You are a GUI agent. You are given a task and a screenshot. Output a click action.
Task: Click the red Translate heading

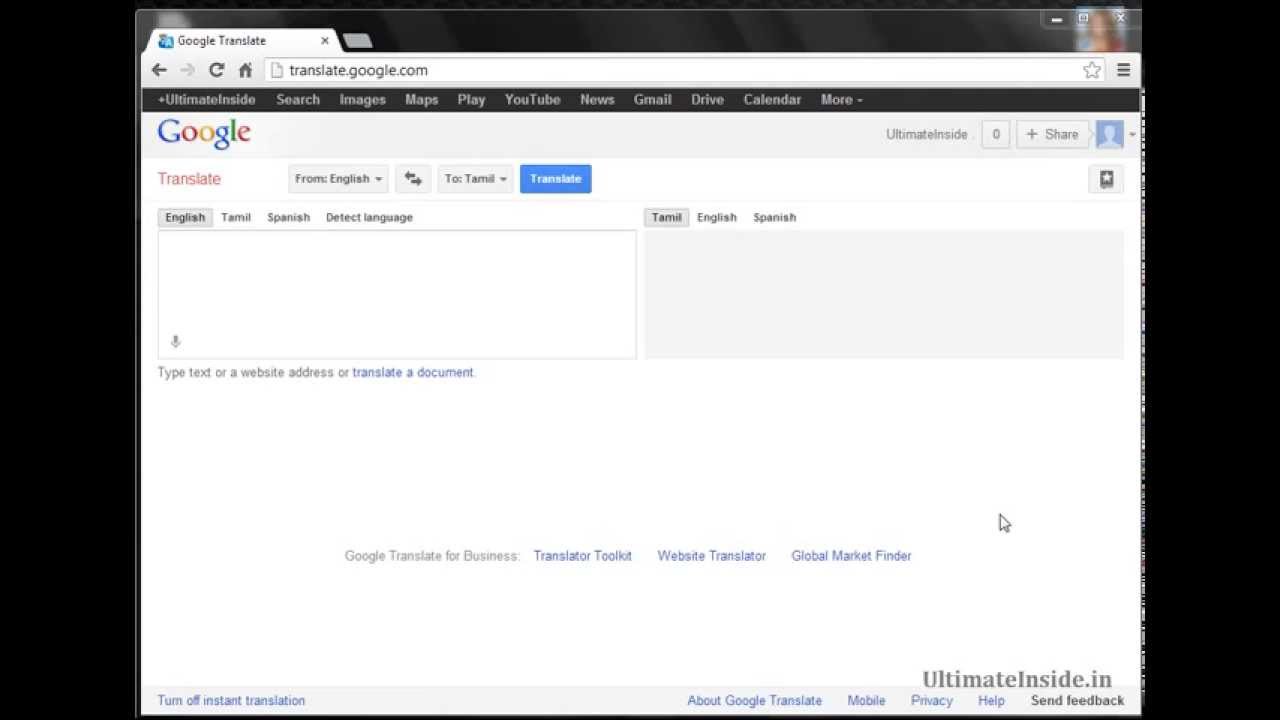click(189, 179)
